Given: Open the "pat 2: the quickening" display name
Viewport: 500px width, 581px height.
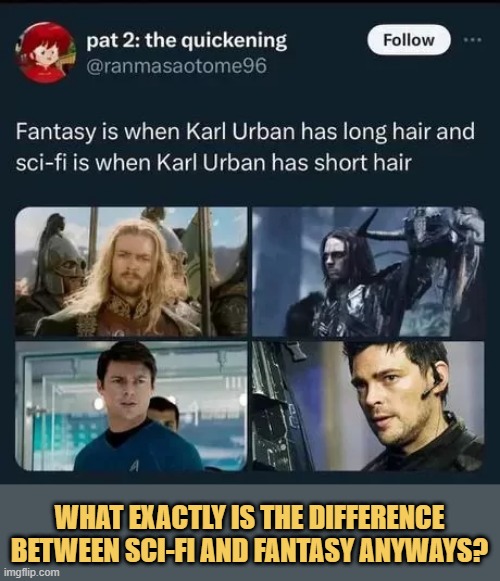Looking at the screenshot, I should (x=186, y=40).
